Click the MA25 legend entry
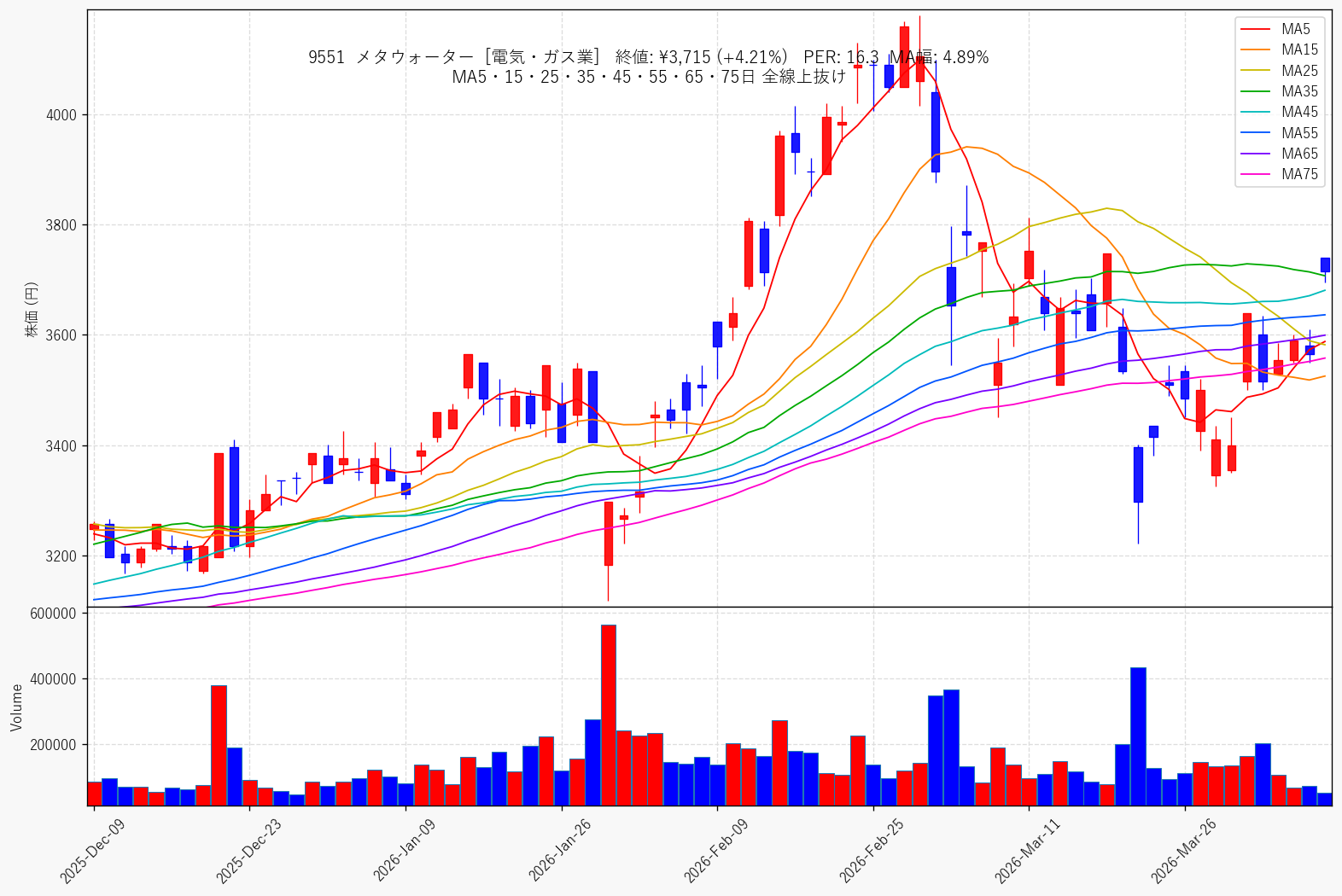Viewport: 1342px width, 896px height. click(x=1279, y=71)
